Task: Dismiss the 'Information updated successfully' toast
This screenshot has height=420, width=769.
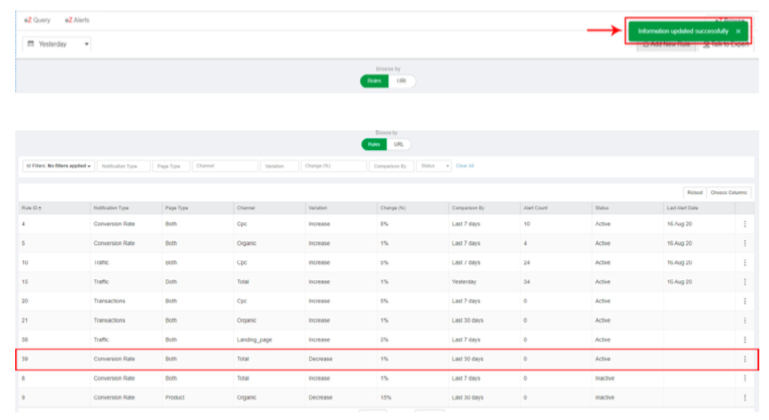Action: coord(738,31)
